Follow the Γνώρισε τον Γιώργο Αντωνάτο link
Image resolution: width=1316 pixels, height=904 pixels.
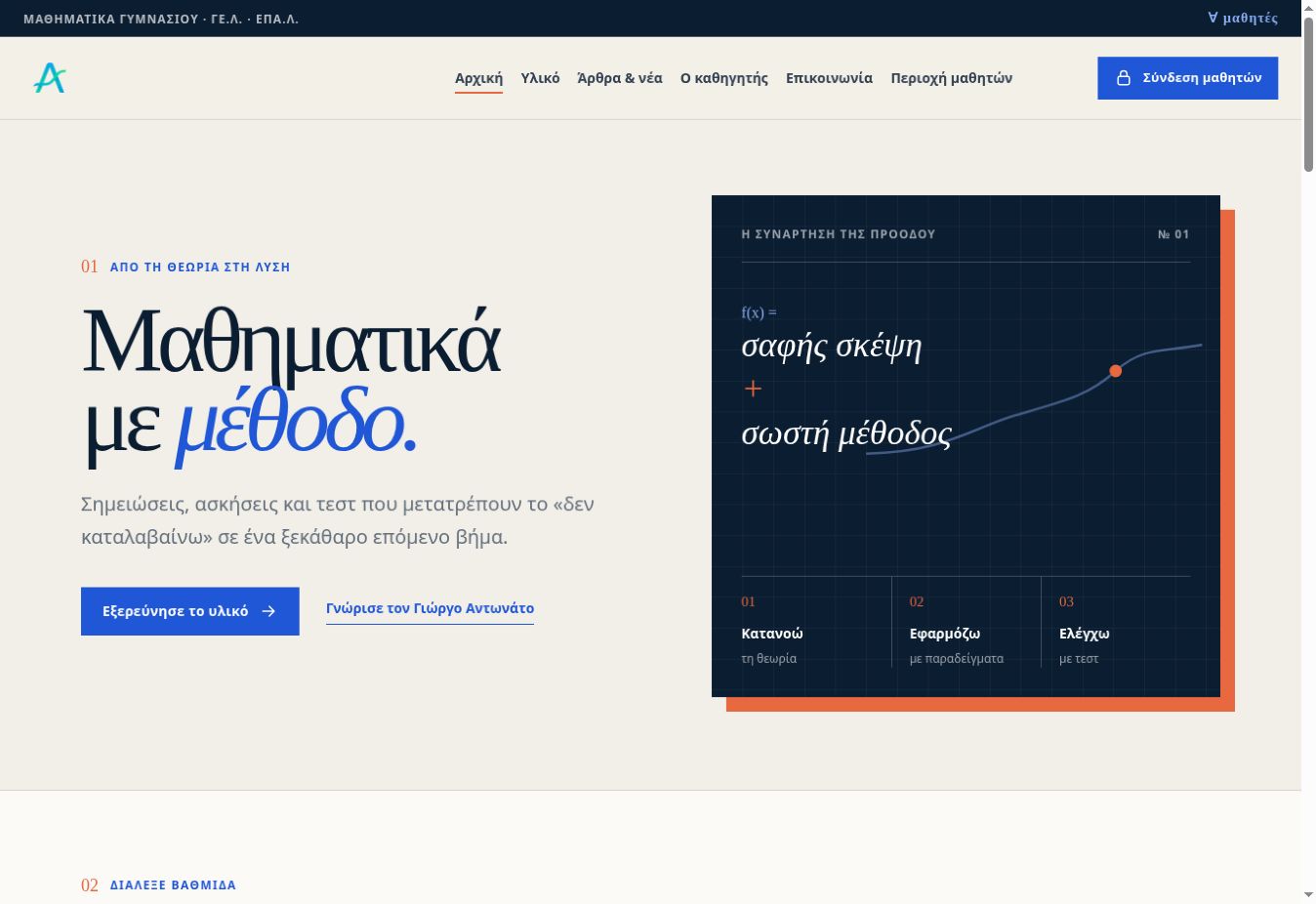430,608
